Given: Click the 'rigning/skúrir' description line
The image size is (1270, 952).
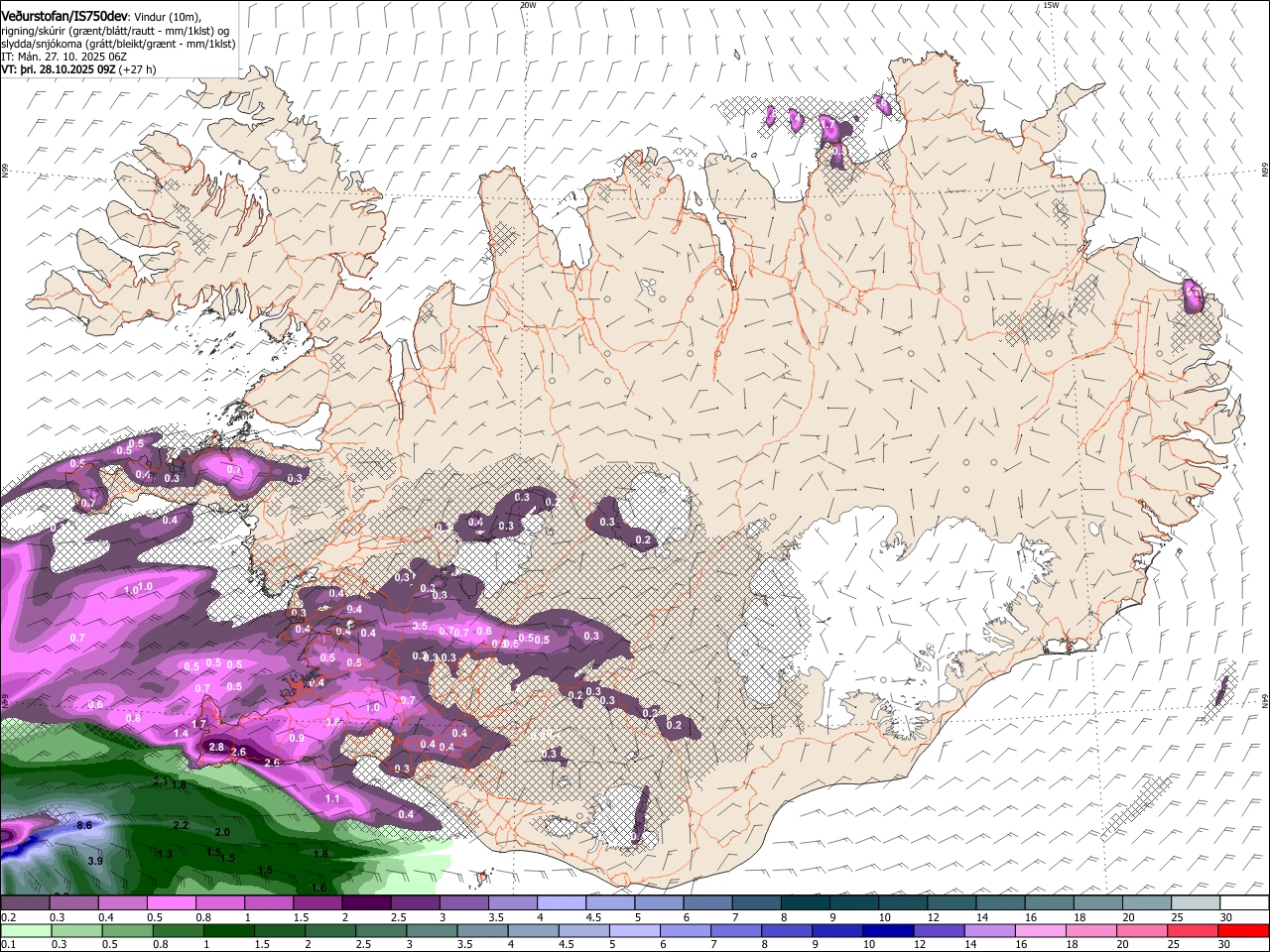Looking at the screenshot, I should point(115,31).
